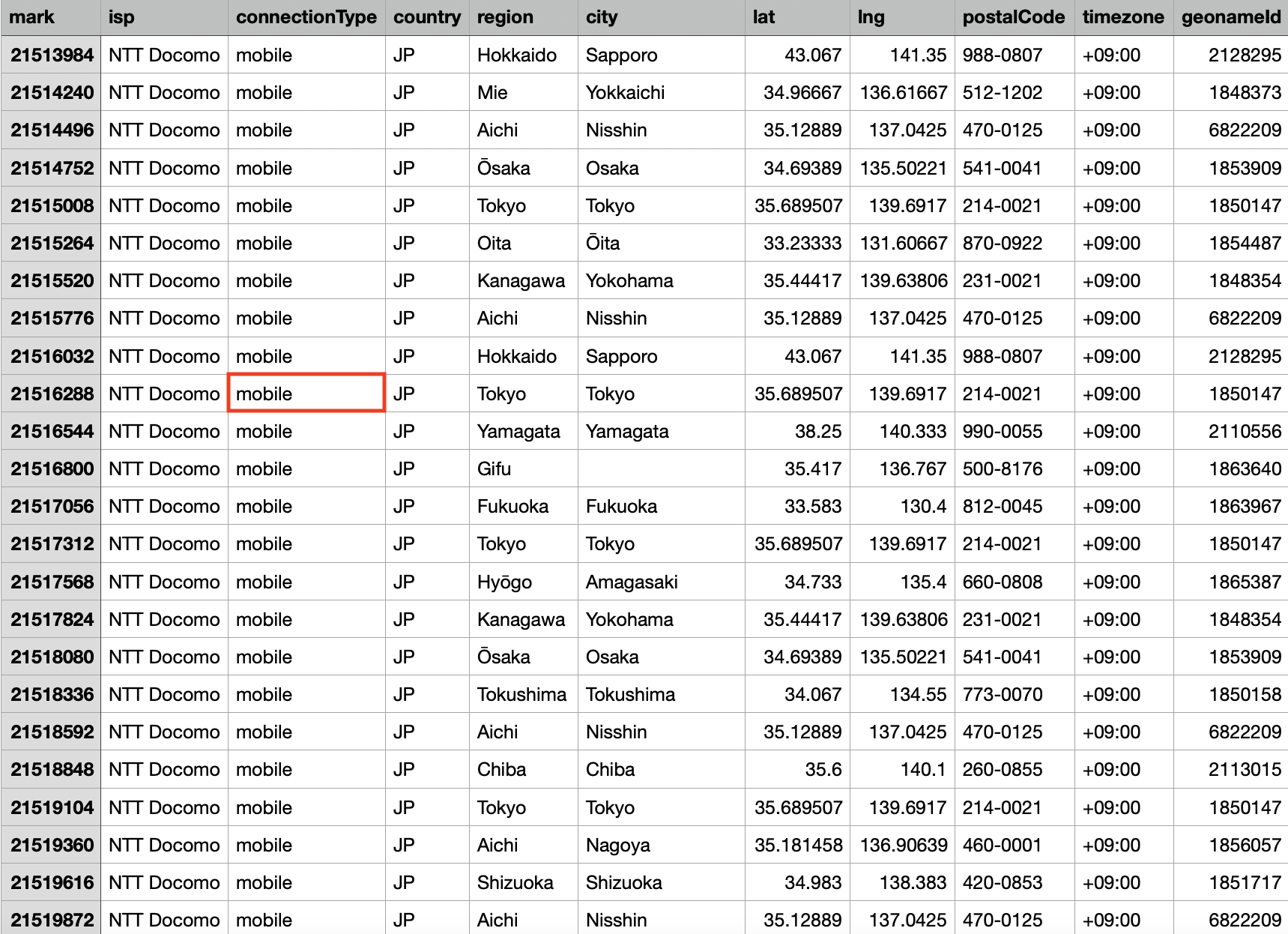Viewport: 1288px width, 934px height.
Task: Select longitude value 130.4
Action: pyautogui.click(x=902, y=506)
